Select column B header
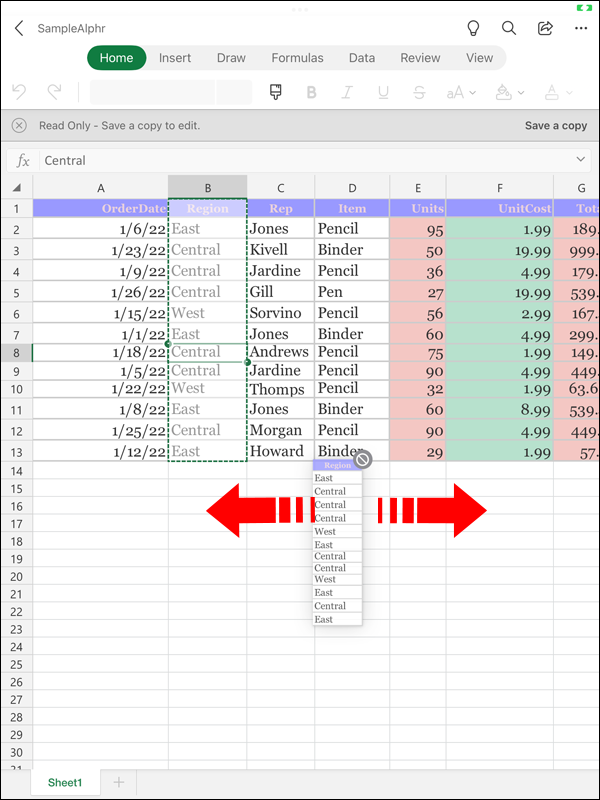 pos(208,188)
